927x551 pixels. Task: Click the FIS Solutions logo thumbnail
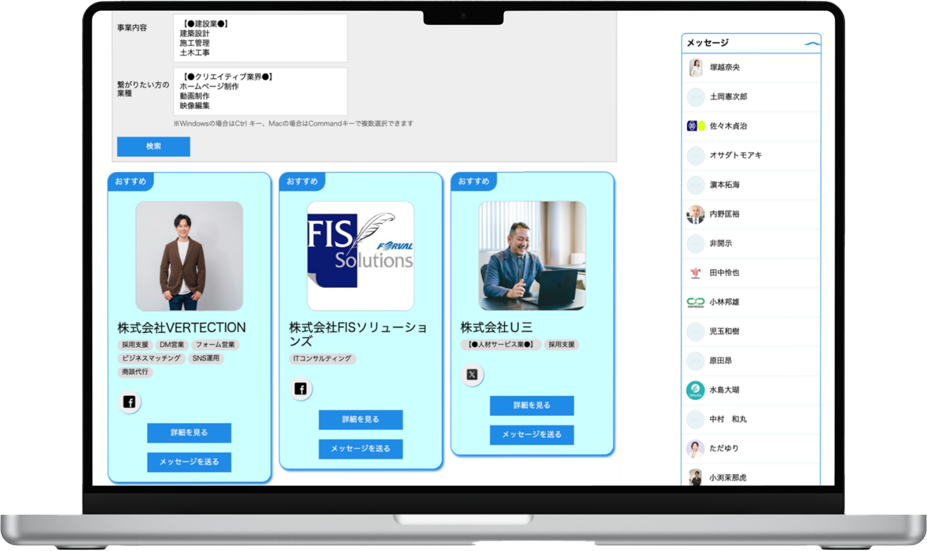pos(360,256)
